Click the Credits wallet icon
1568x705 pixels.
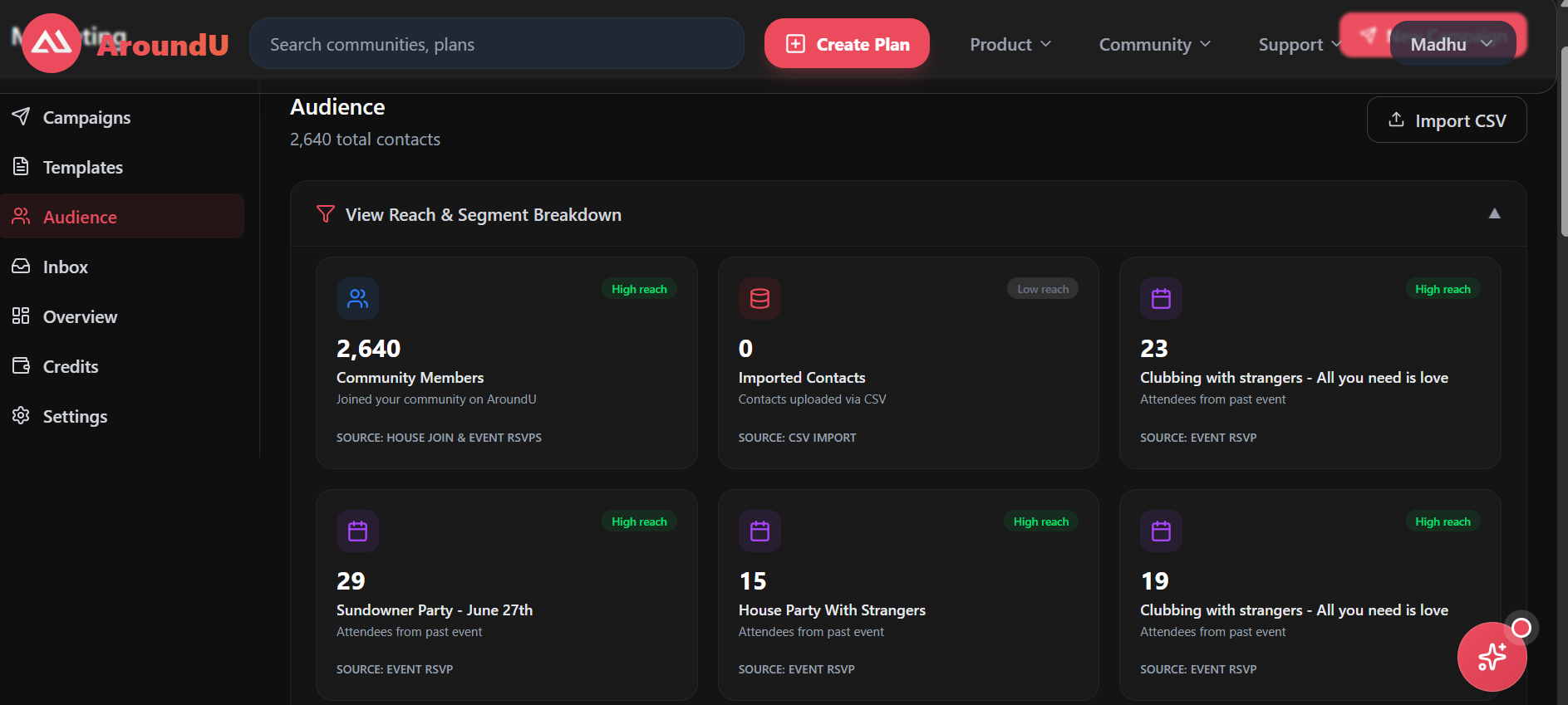[21, 365]
